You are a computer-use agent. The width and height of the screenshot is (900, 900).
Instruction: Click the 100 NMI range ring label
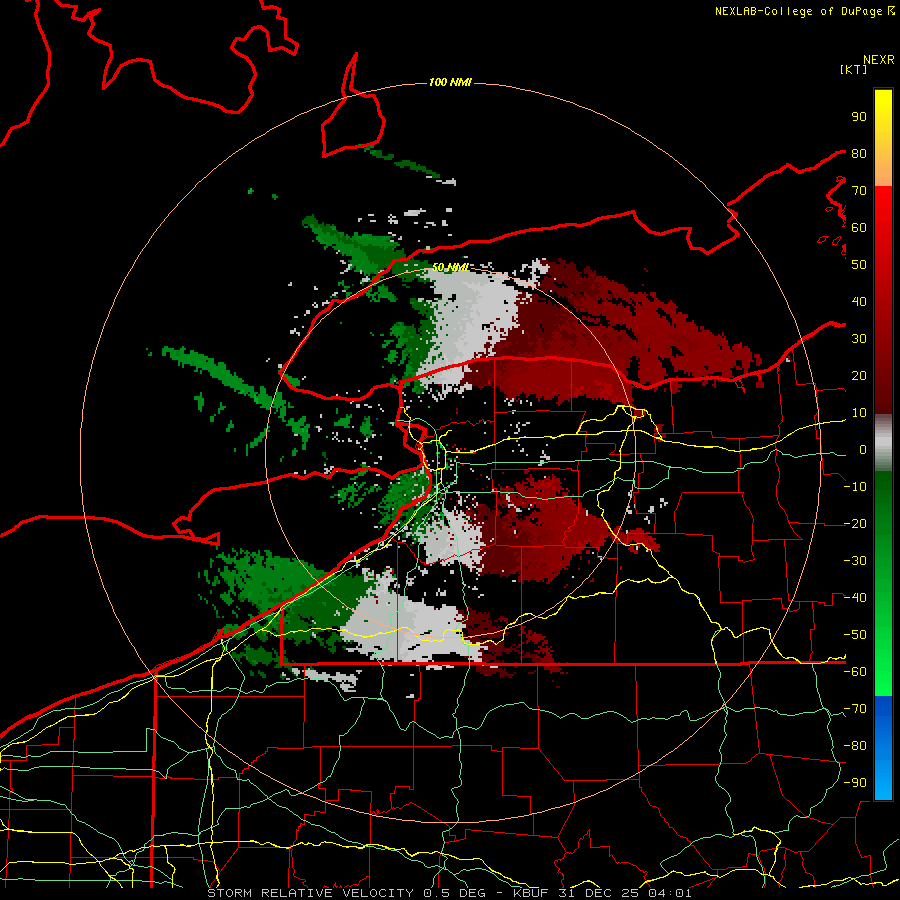click(x=450, y=83)
